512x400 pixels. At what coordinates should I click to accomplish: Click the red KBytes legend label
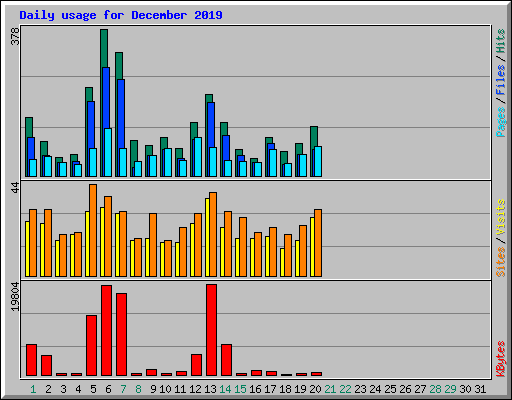tap(500, 359)
